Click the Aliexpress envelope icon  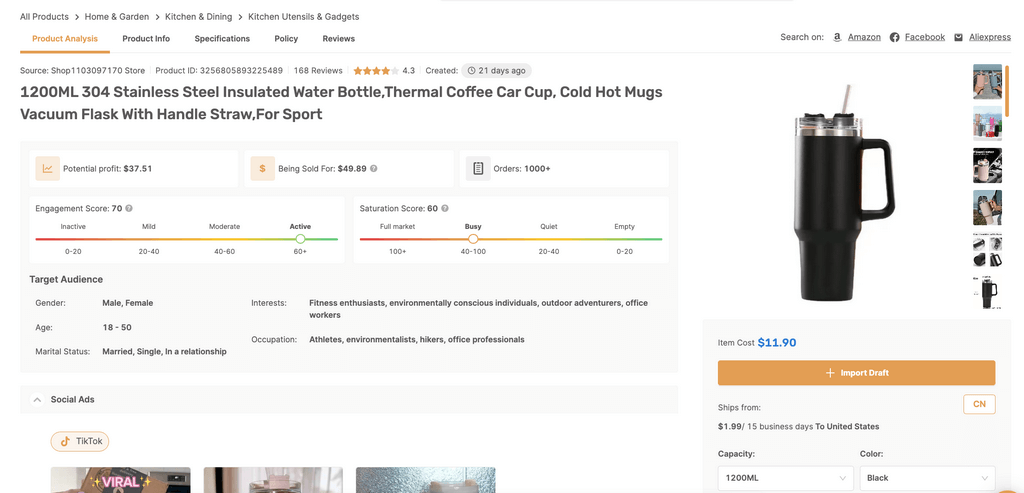[x=958, y=37]
